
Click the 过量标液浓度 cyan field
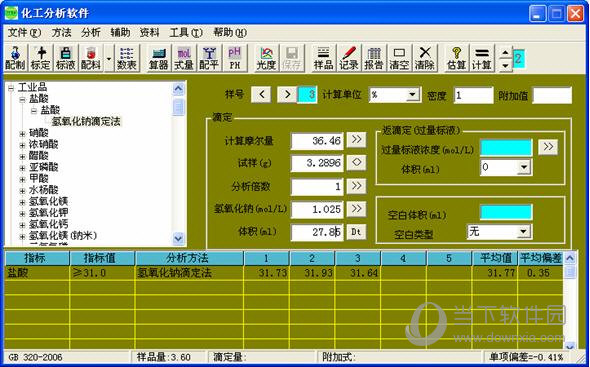coord(506,148)
